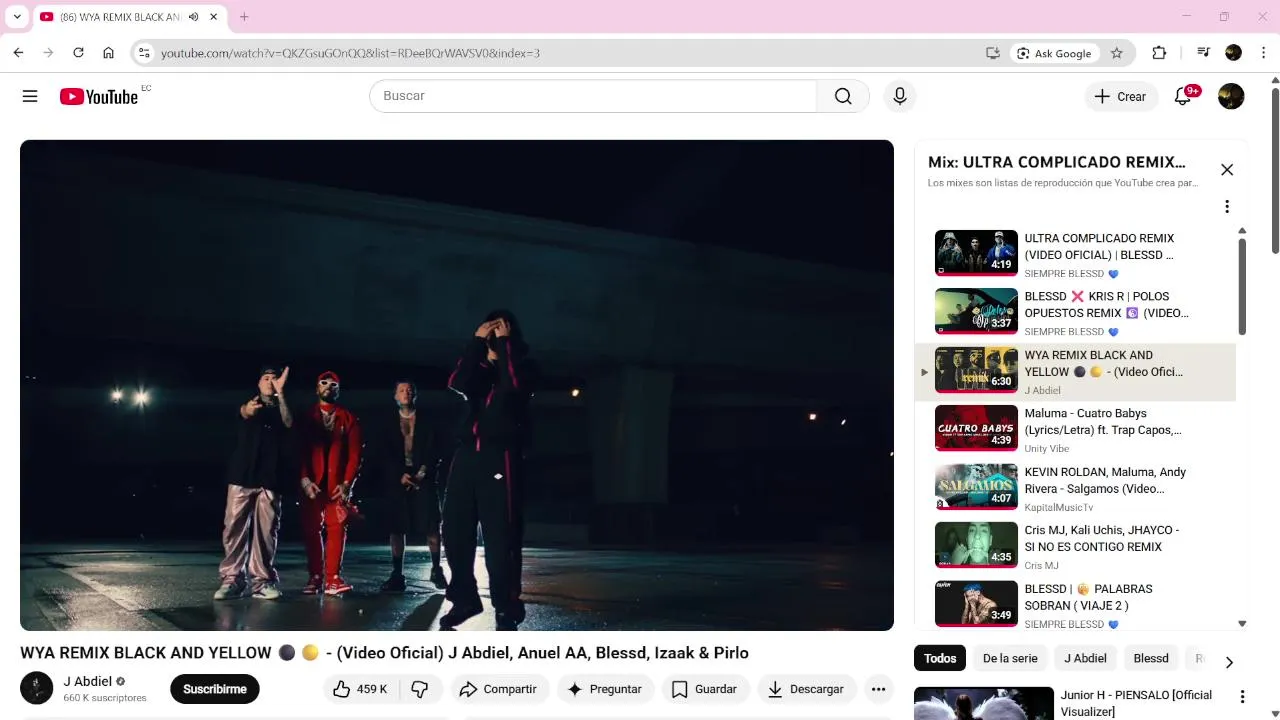
Task: Open J Abdiel channel name link
Action: pyautogui.click(x=88, y=682)
